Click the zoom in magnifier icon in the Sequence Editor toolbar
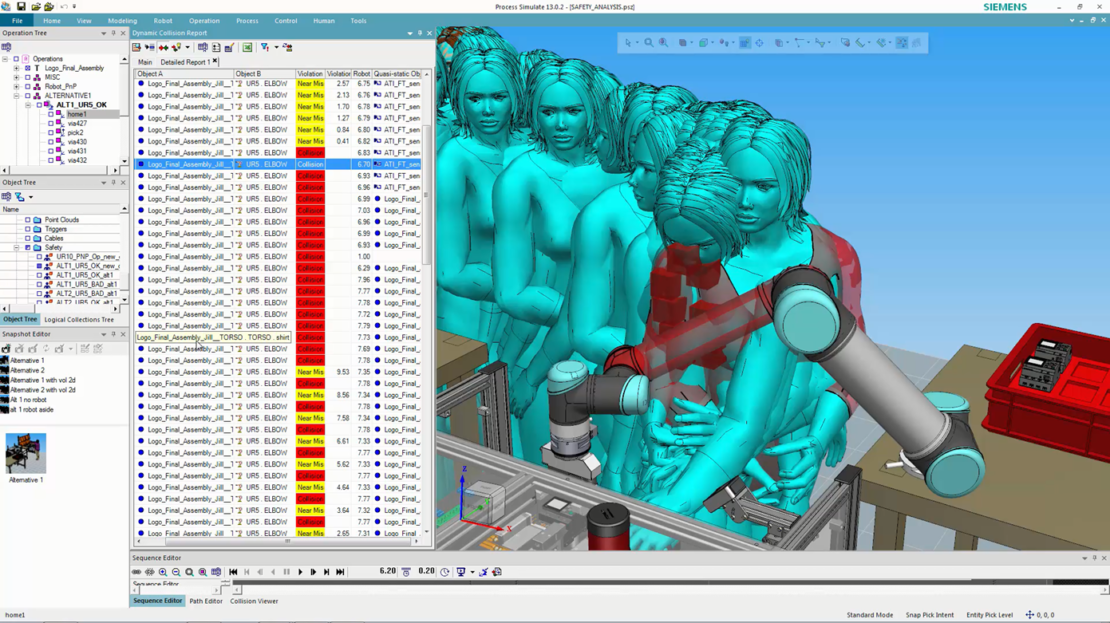 [x=162, y=571]
